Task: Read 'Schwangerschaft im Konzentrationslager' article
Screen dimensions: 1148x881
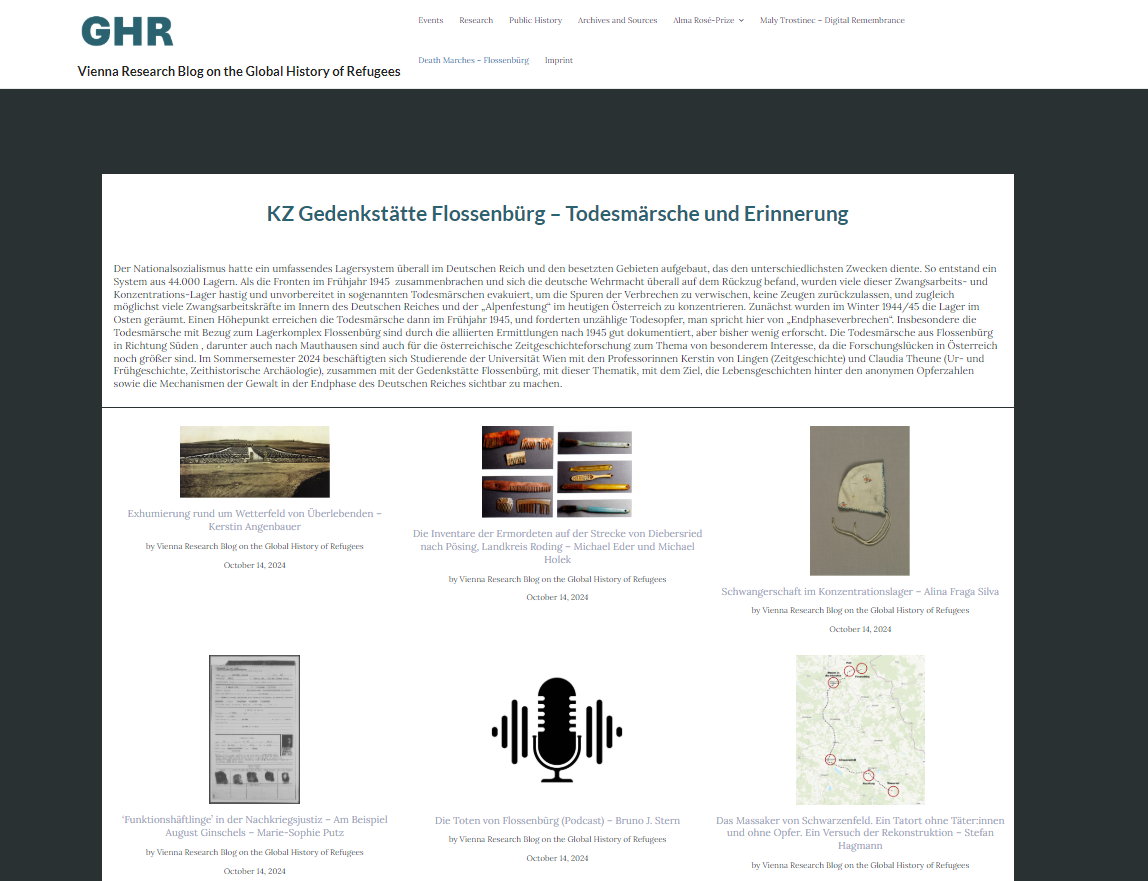Action: pyautogui.click(x=860, y=591)
